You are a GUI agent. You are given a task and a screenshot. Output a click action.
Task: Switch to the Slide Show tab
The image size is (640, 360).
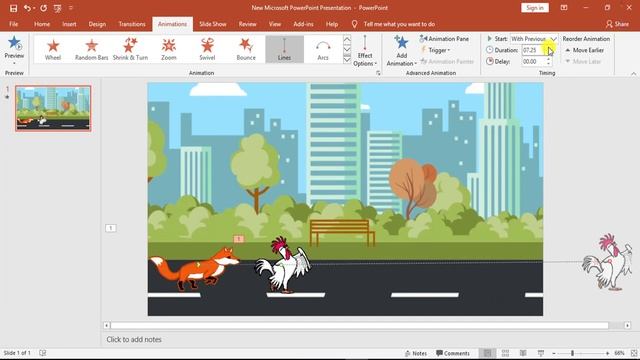click(213, 24)
